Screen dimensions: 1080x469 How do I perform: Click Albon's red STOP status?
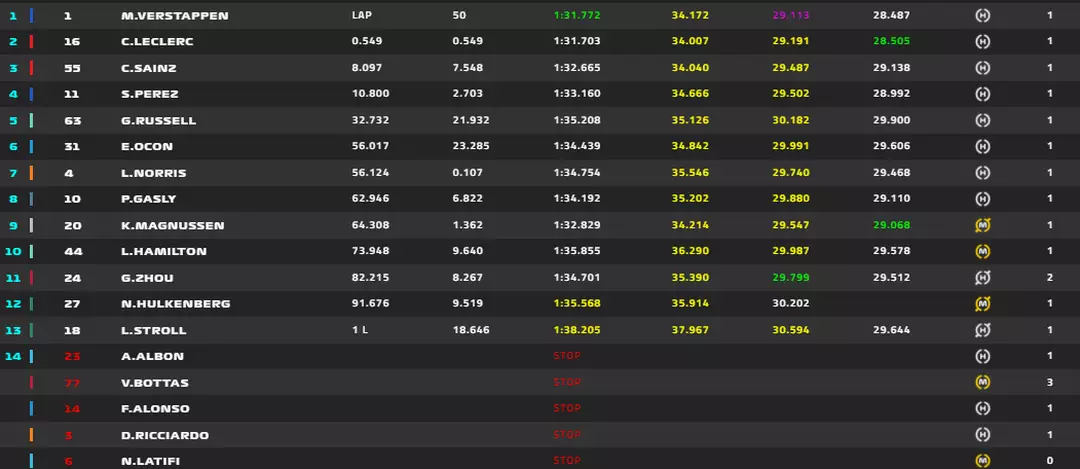(567, 356)
